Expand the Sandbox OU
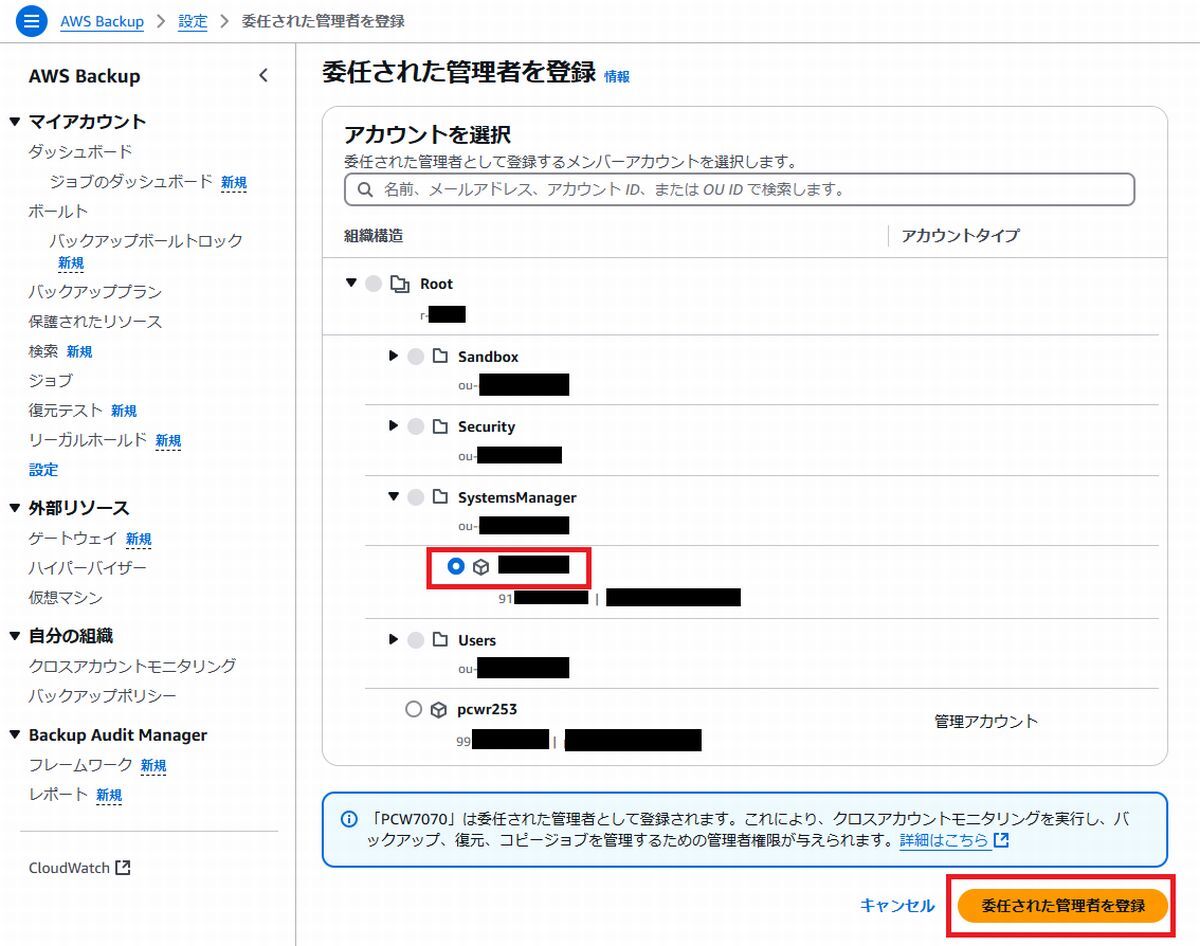 tap(393, 356)
